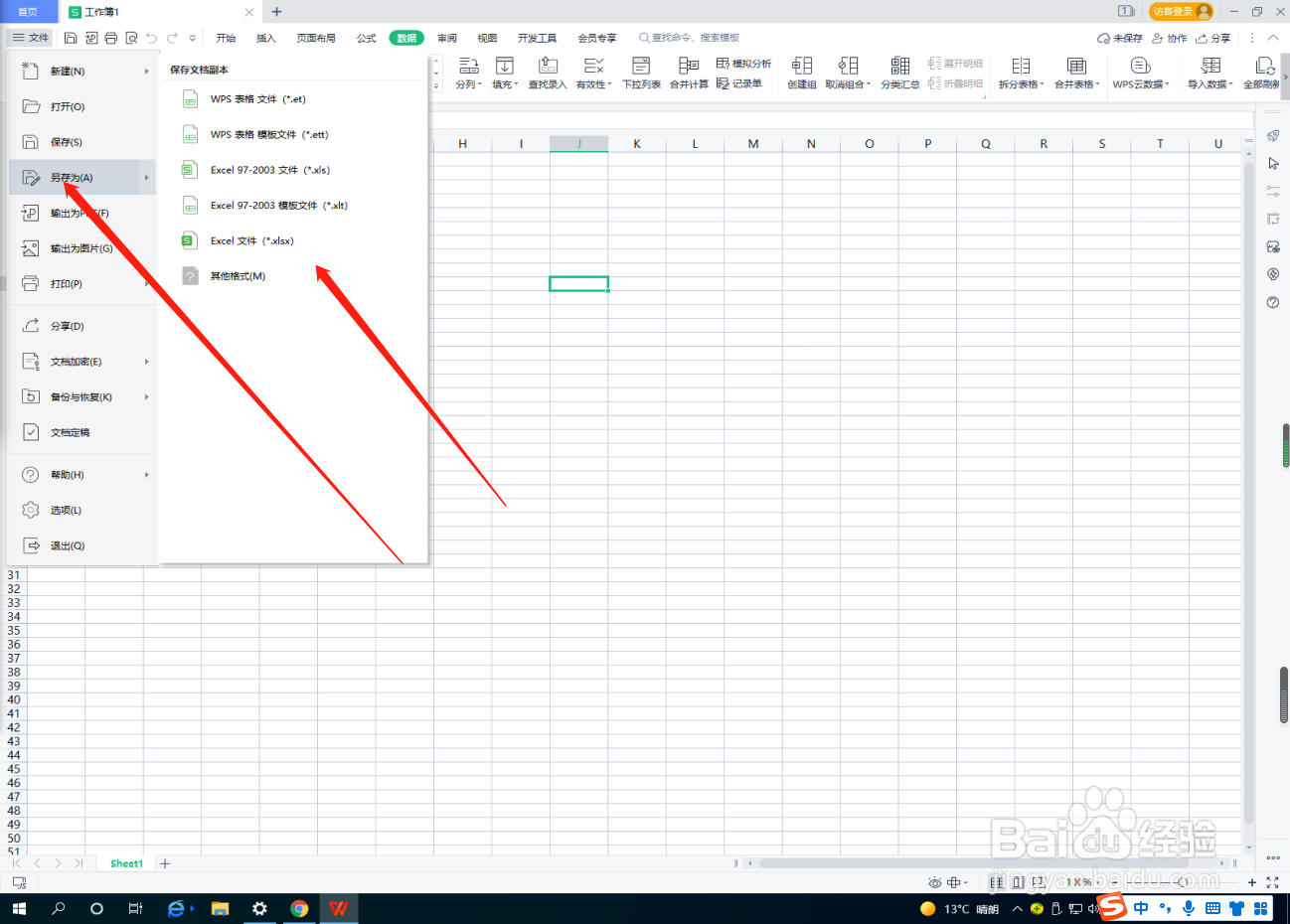Screen dimensions: 1290x924
Task: Select 分享(D) in the file menu
Action: [x=82, y=326]
